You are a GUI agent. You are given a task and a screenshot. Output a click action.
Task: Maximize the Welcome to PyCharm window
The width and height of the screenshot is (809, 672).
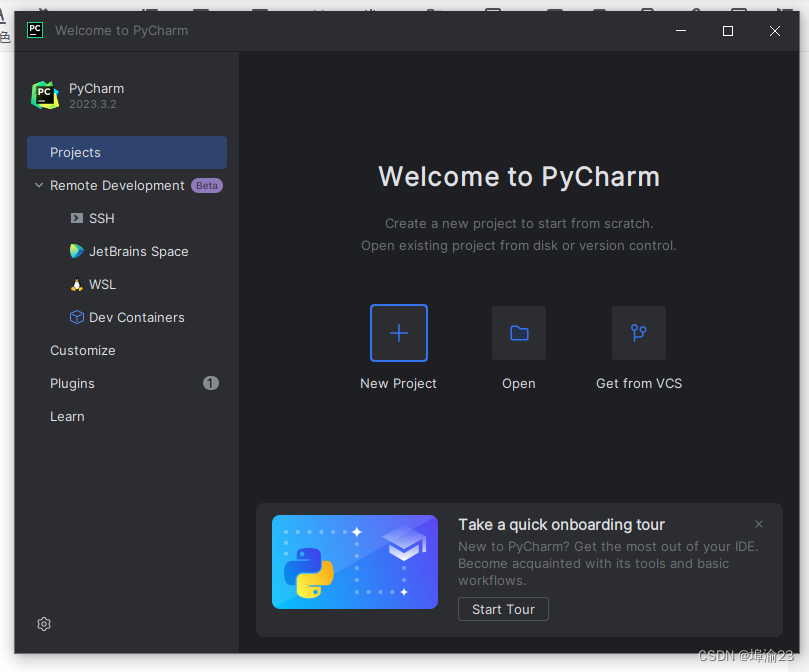pos(727,31)
